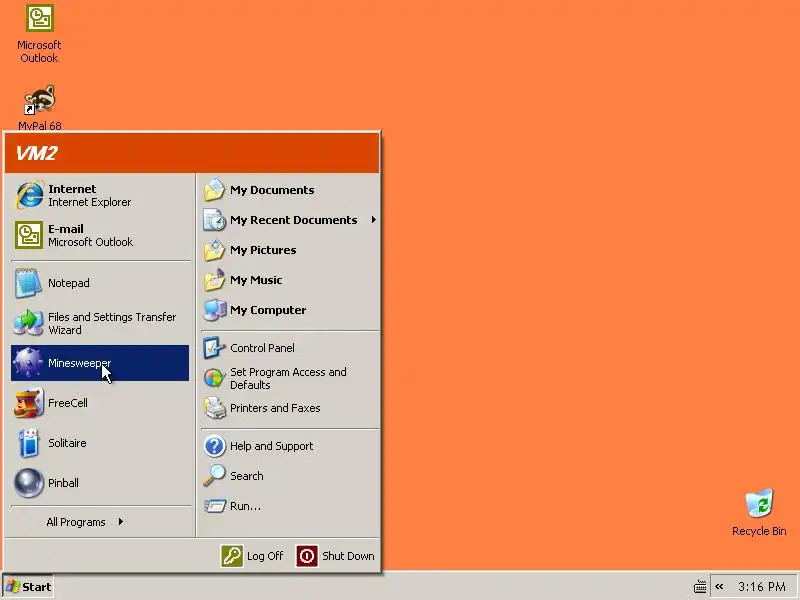
Task: Click the Search magnifying glass icon
Action: 214,476
